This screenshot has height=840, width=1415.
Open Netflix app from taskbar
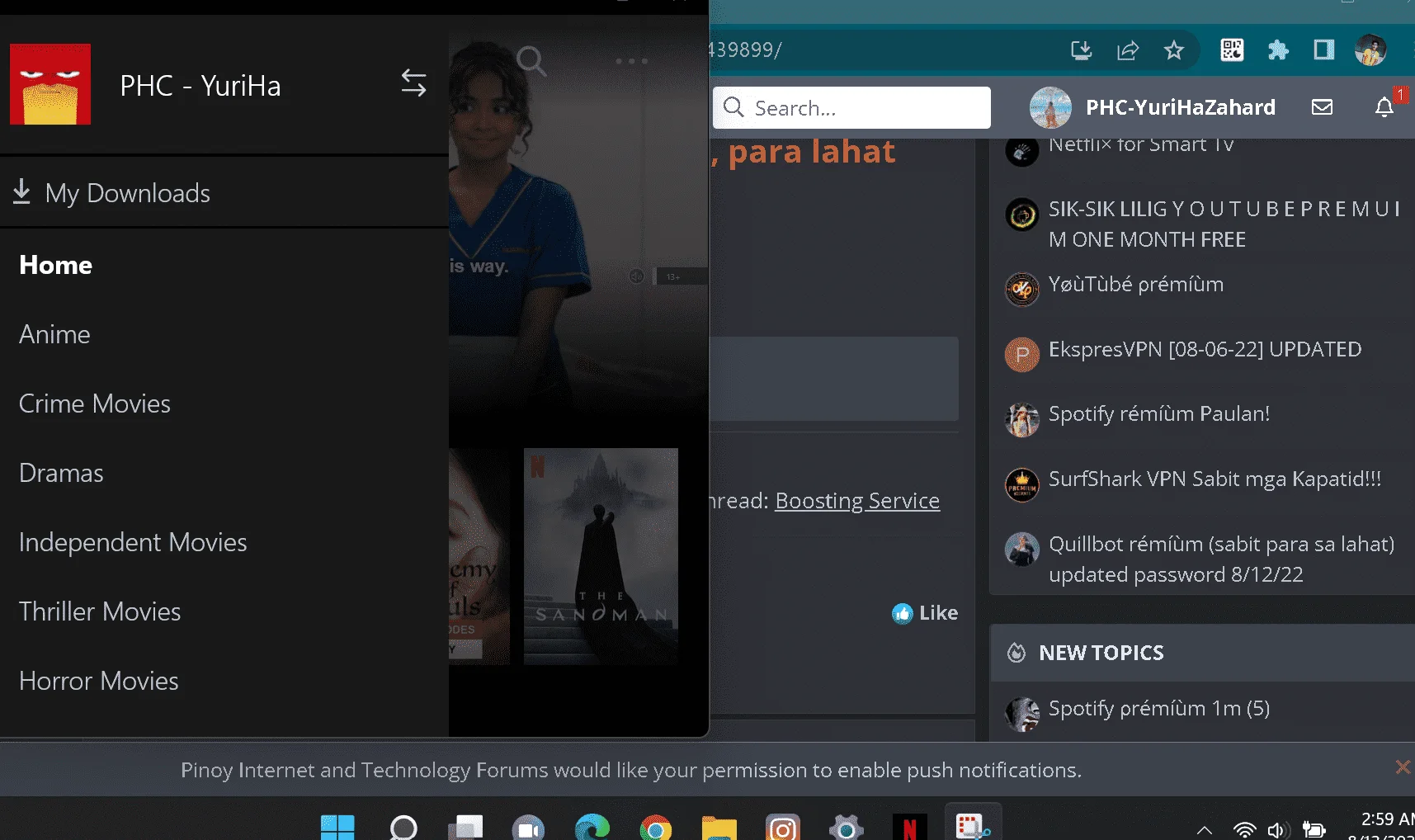[909, 827]
